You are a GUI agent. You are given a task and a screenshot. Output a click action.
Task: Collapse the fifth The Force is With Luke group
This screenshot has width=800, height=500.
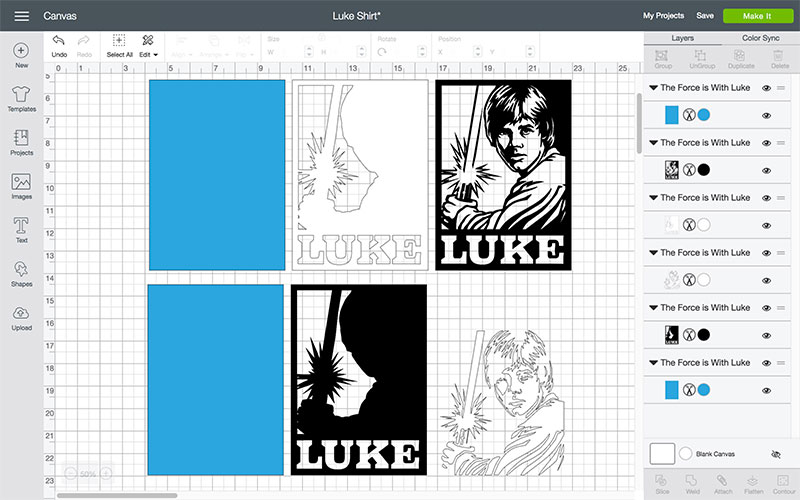tap(653, 308)
